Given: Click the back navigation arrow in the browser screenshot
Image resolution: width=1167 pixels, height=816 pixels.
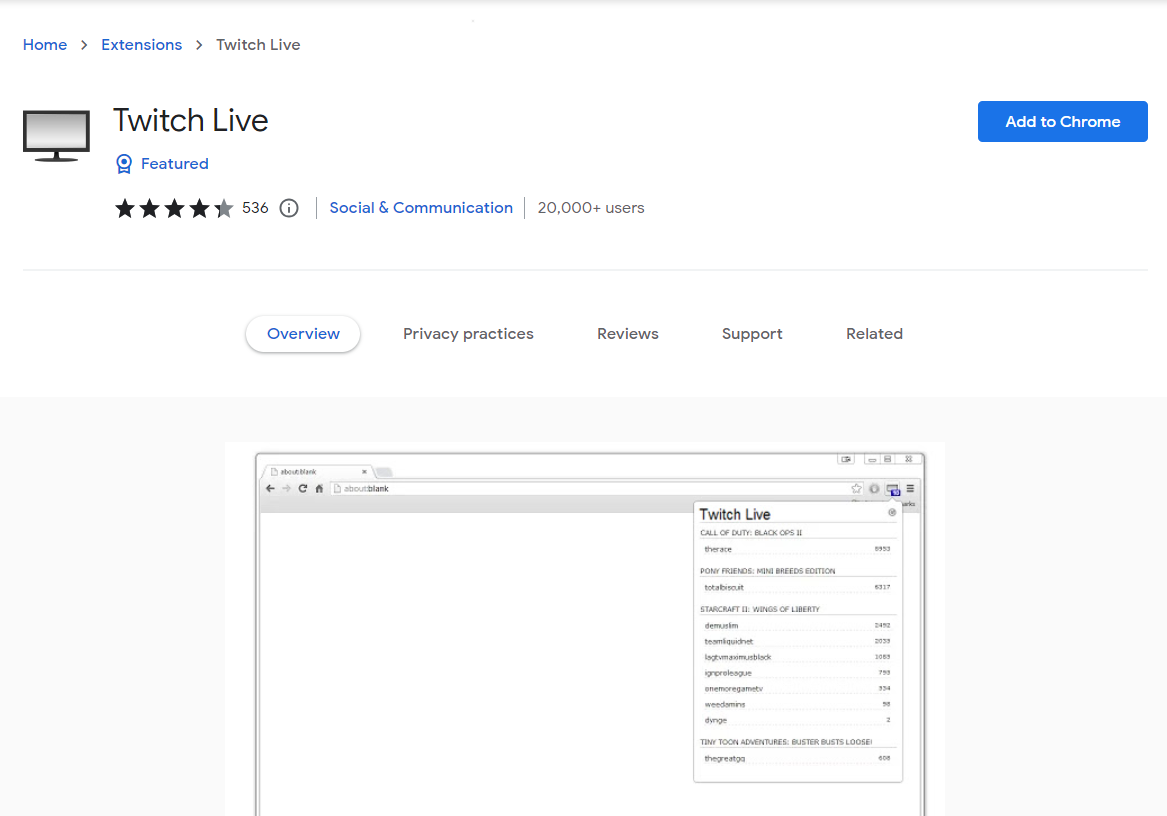Looking at the screenshot, I should click(x=270, y=488).
